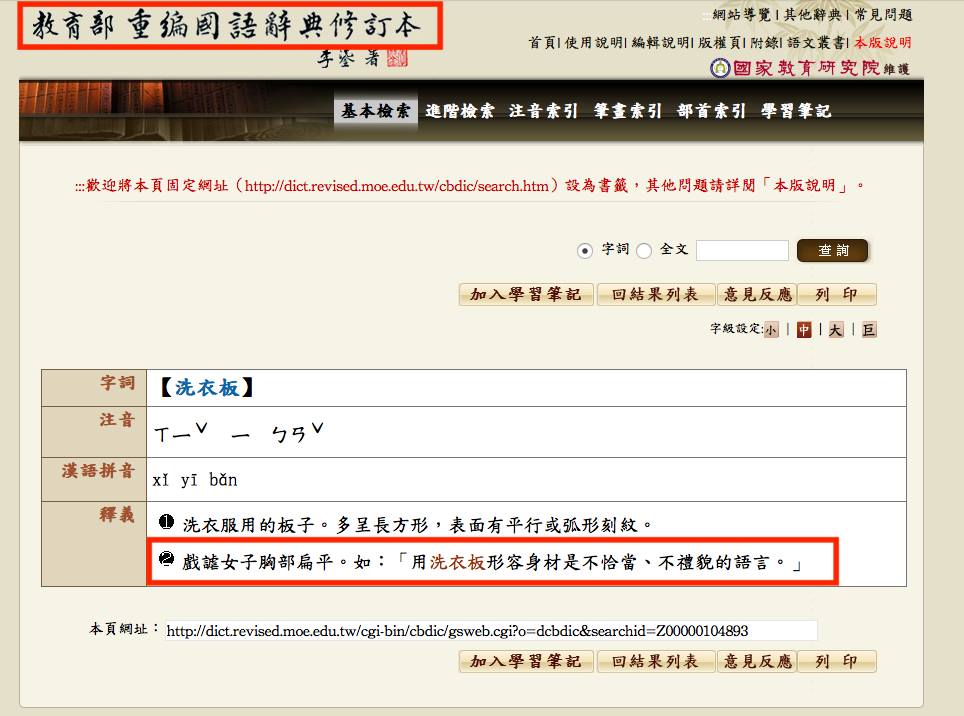Click the 國家教育研究院 logo emblem
The height and width of the screenshot is (716, 964).
[x=719, y=68]
